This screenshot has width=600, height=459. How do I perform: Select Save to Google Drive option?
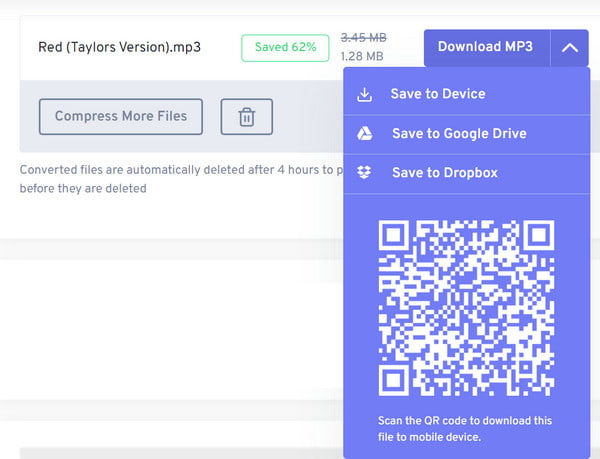pos(466,134)
